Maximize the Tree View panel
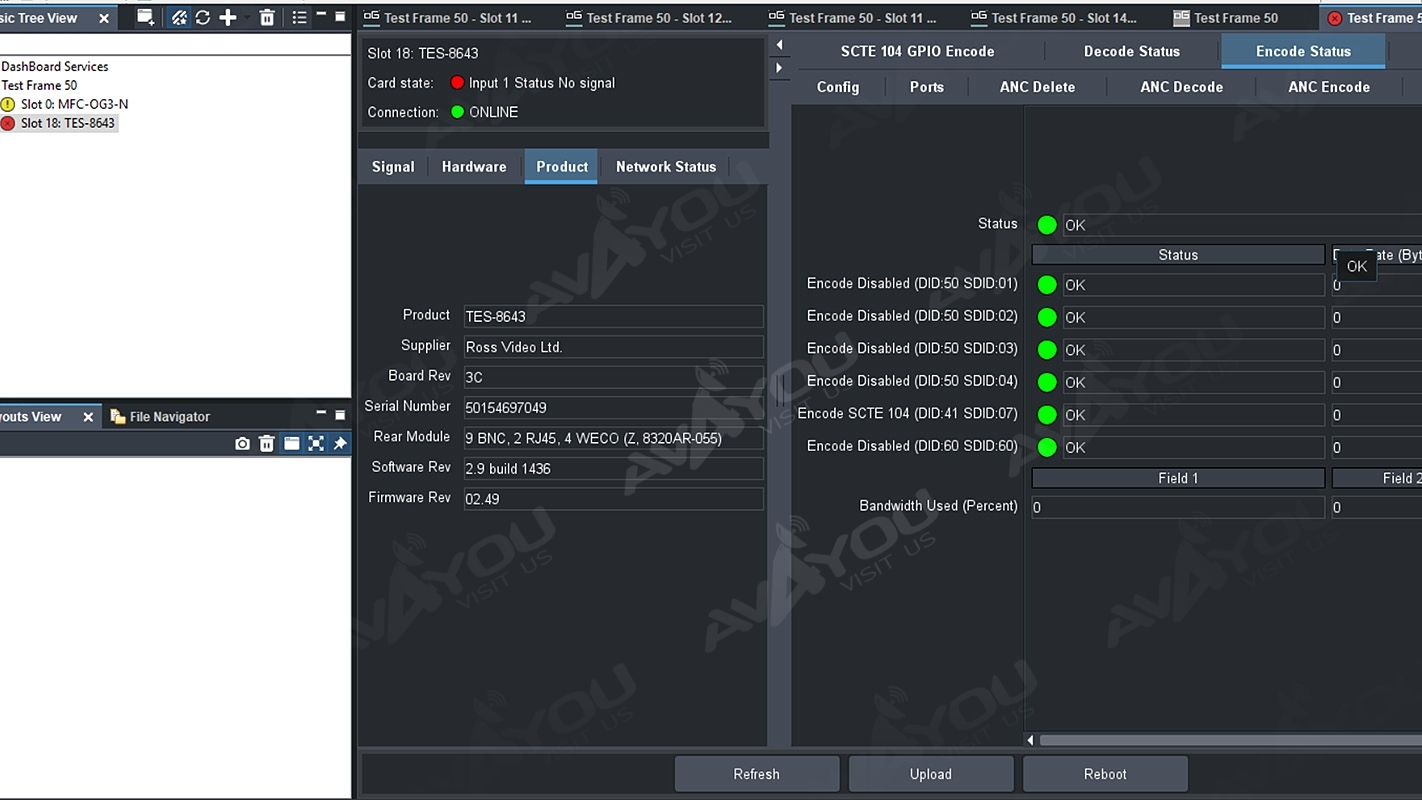The width and height of the screenshot is (1422, 800). click(340, 16)
